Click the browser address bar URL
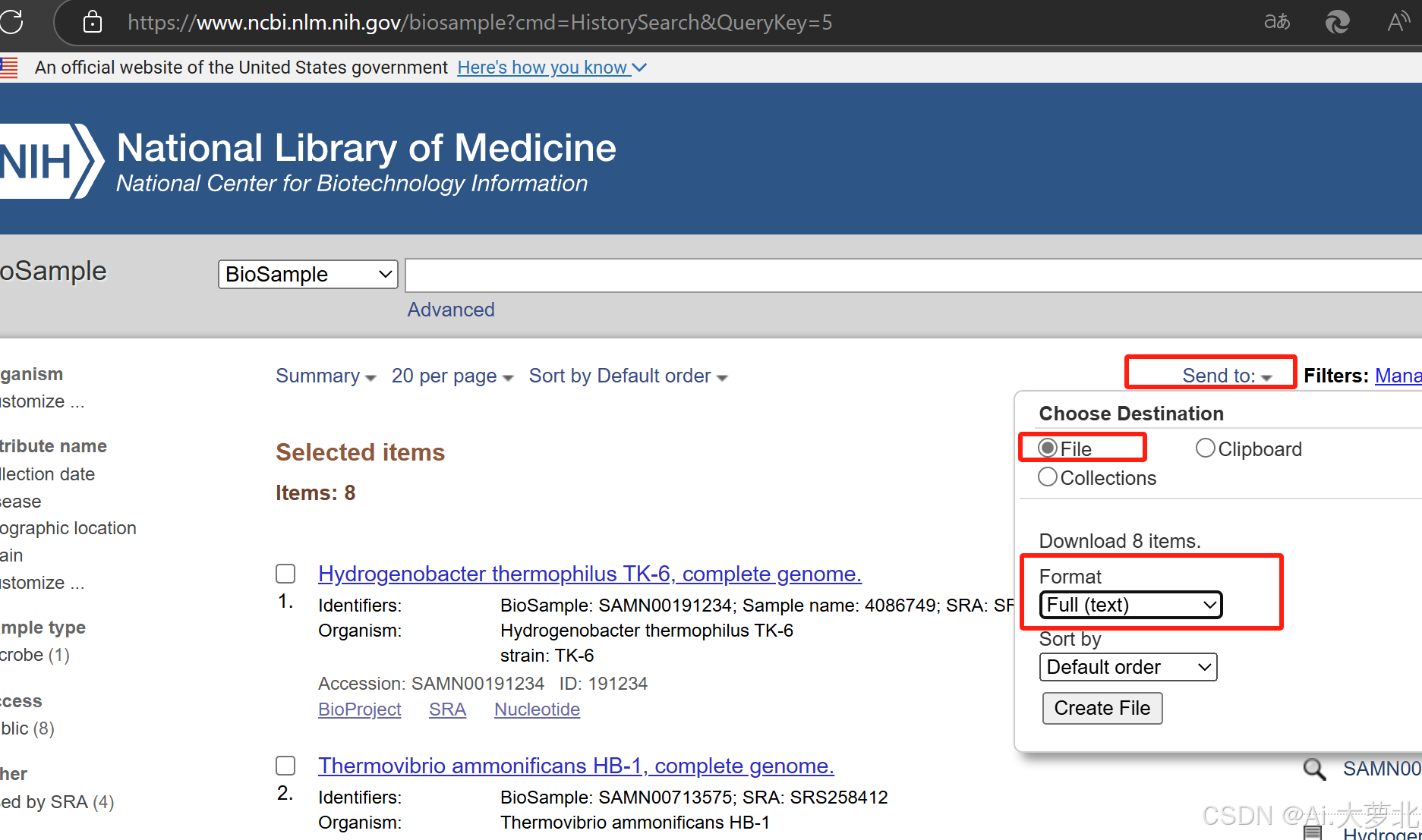Screen dimensions: 1422x840 point(480,22)
